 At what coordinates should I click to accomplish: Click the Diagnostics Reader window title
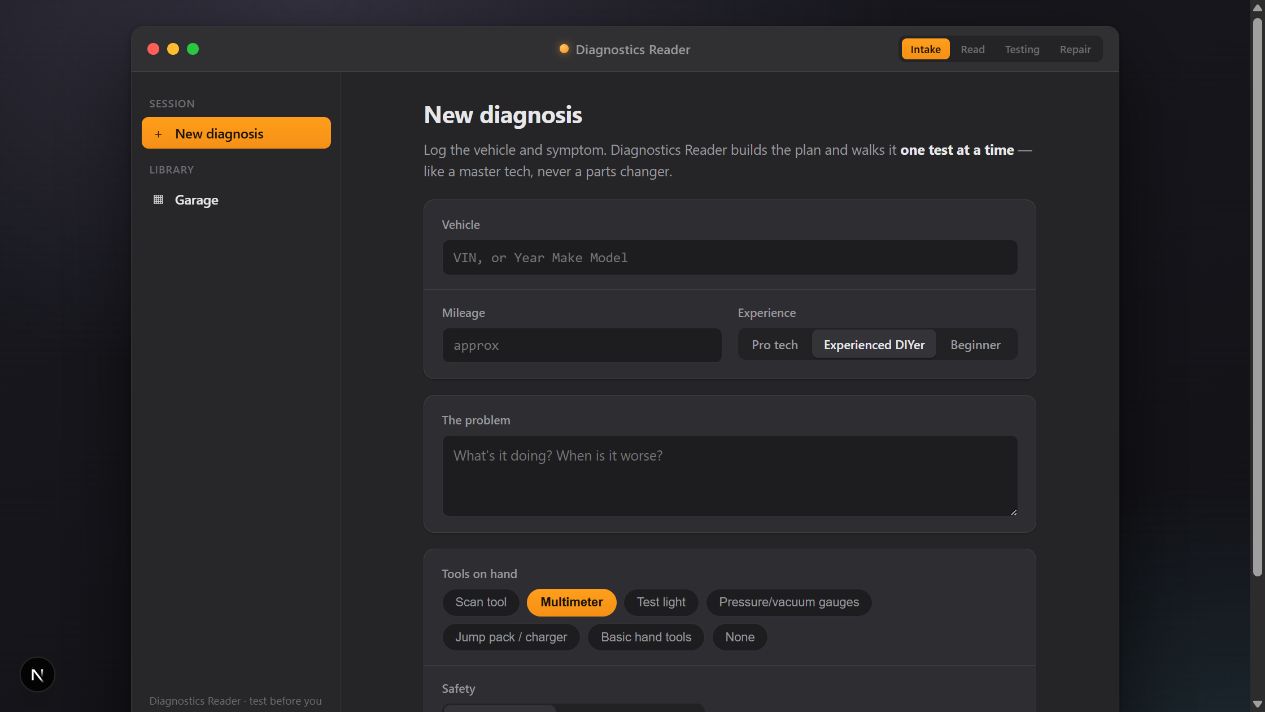(x=633, y=49)
